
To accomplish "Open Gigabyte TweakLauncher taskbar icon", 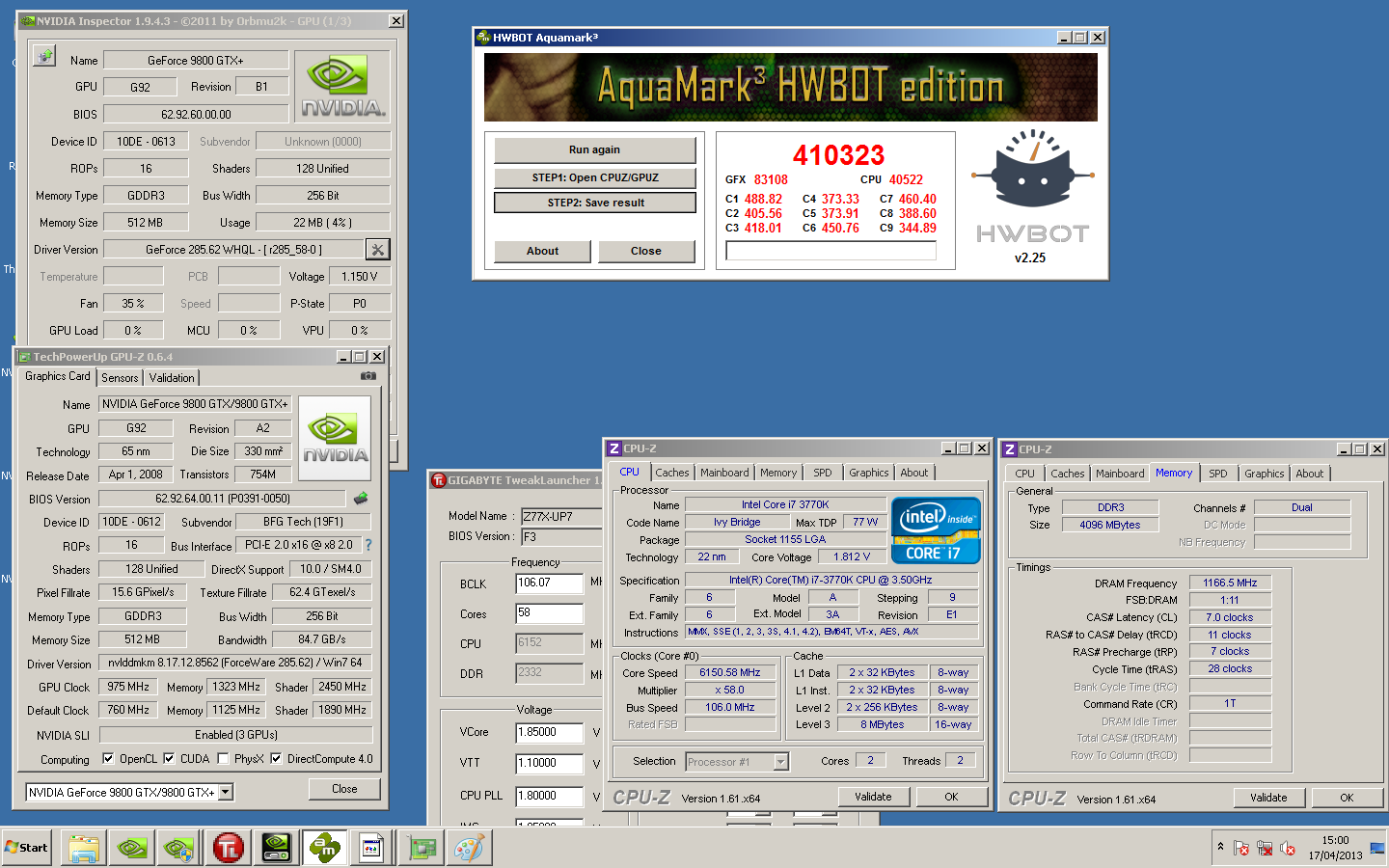I will click(229, 848).
